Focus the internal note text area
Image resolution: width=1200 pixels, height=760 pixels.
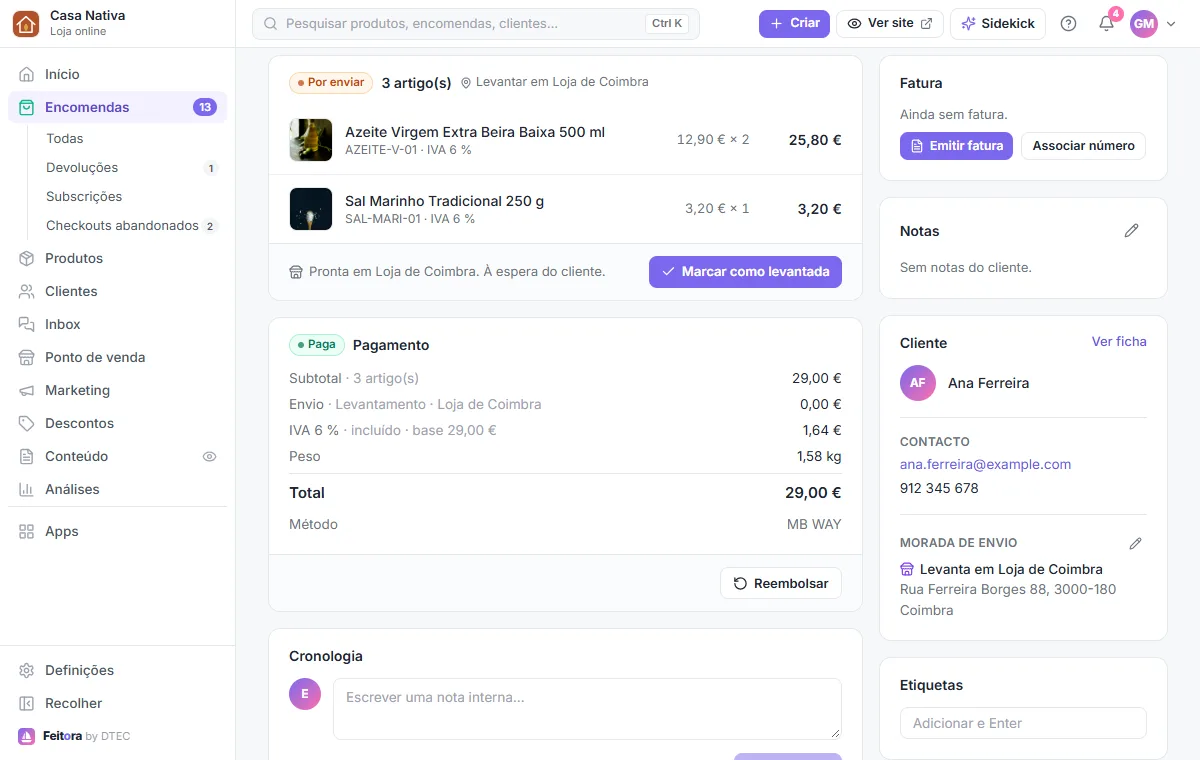click(587, 709)
